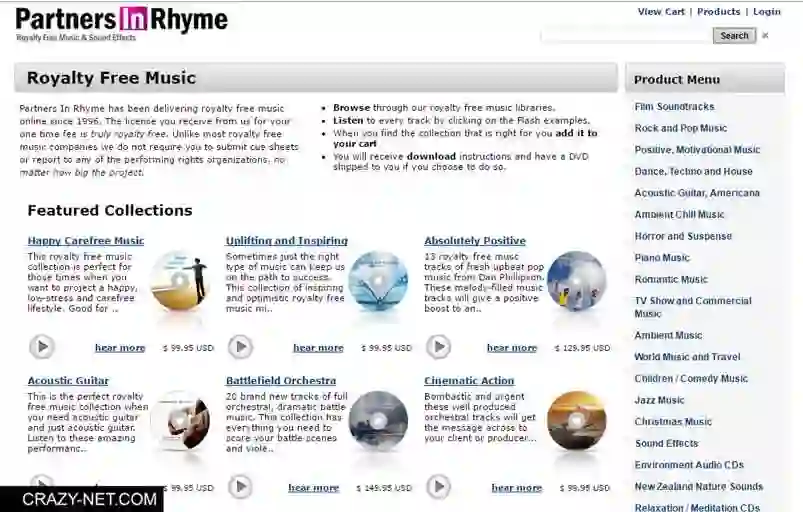Click the Battlefield Orchestra CD image

click(x=378, y=421)
